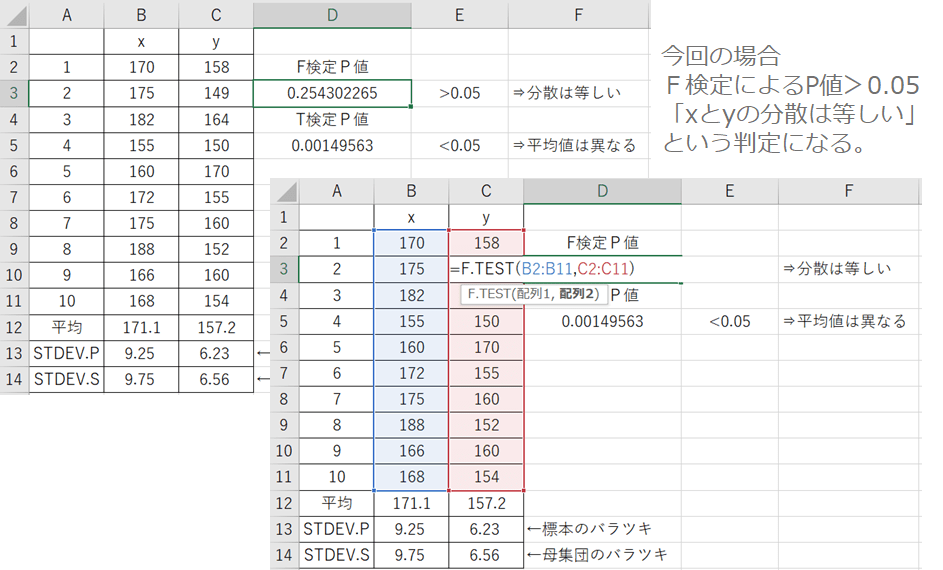Click cell with value 158 in front sheet

[486, 243]
